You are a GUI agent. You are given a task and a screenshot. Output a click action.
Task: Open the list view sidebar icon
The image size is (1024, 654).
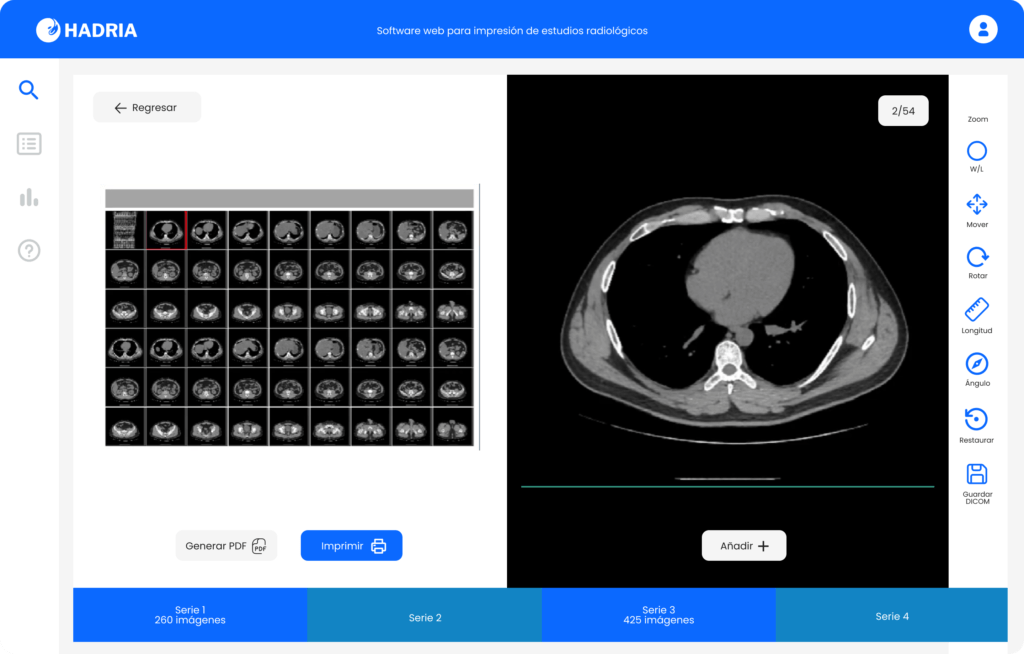29,144
